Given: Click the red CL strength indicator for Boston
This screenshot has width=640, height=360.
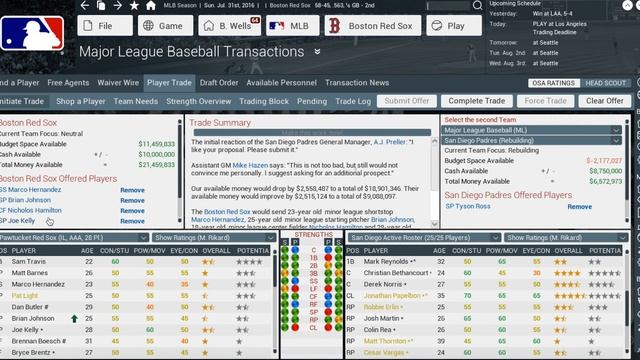Looking at the screenshot, I should pos(295,327).
